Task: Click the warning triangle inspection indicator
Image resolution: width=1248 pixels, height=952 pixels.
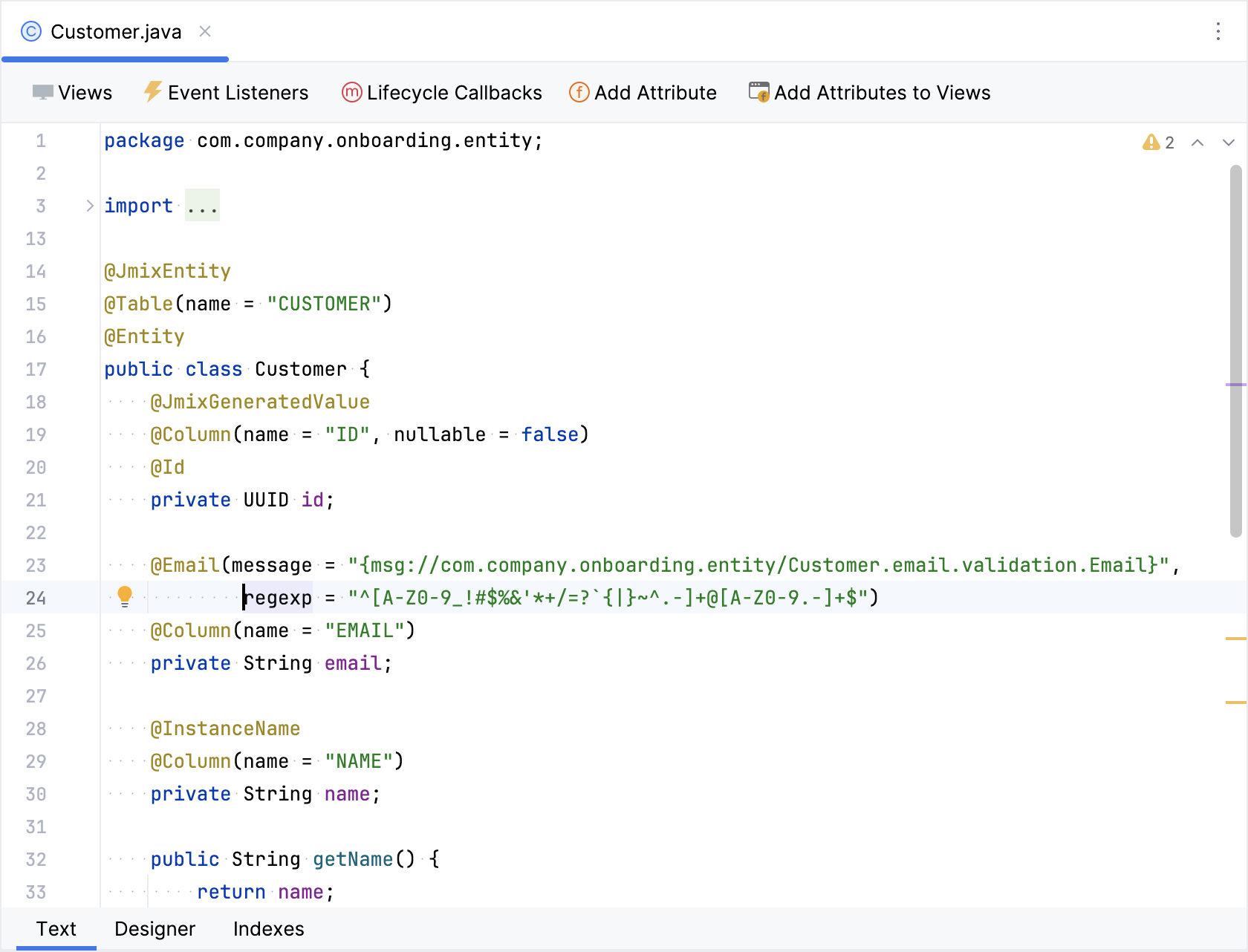Action: click(x=1151, y=142)
